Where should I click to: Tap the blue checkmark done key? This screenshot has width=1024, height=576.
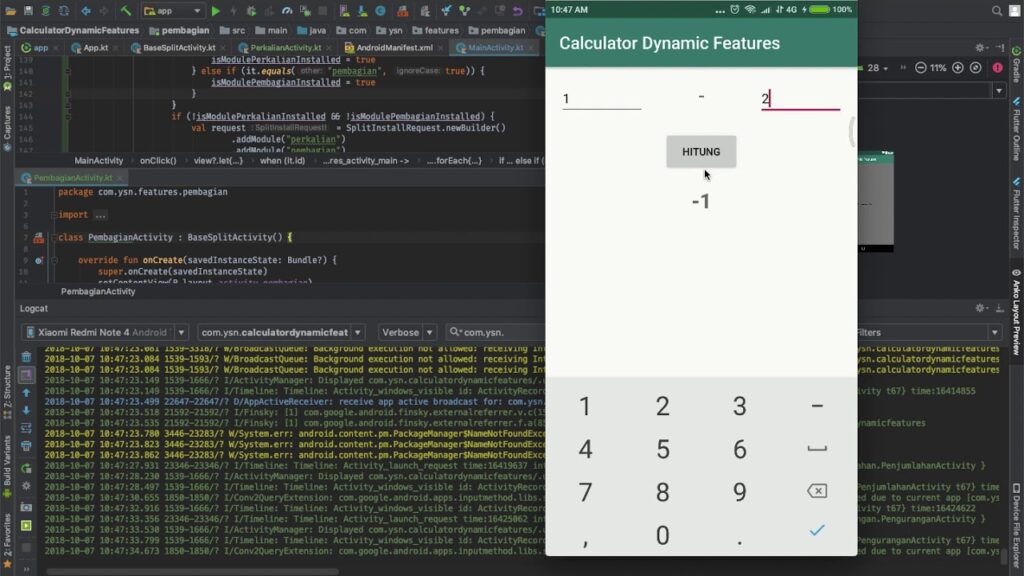(x=817, y=531)
